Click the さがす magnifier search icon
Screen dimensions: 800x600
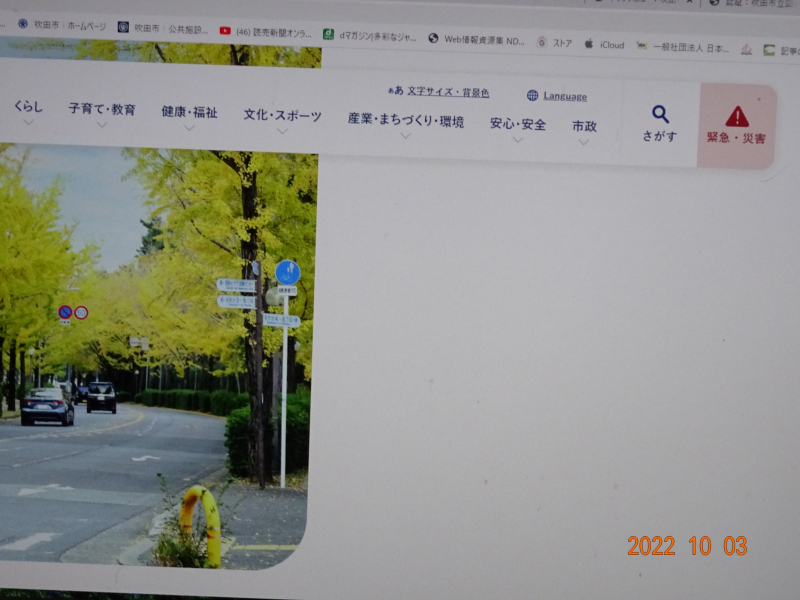pyautogui.click(x=660, y=114)
